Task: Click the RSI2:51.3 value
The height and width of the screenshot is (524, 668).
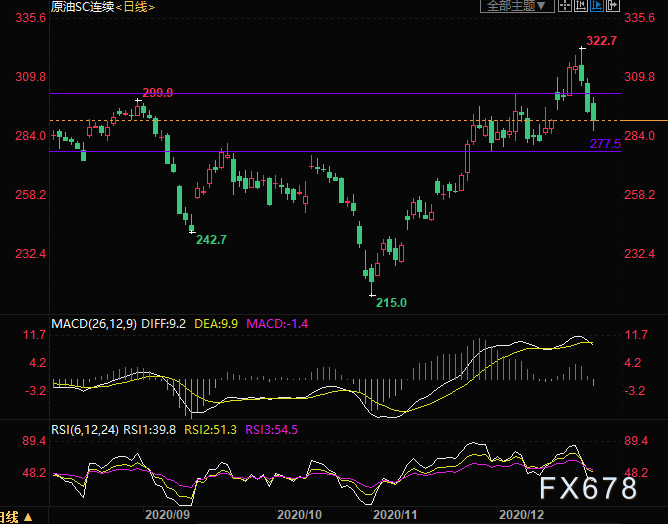Action: (x=210, y=429)
